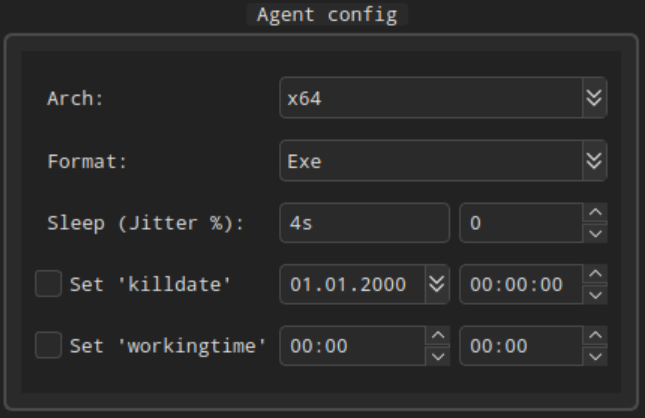Increase killdate time with up arrow
Image resolution: width=645 pixels, height=418 pixels.
[595, 274]
